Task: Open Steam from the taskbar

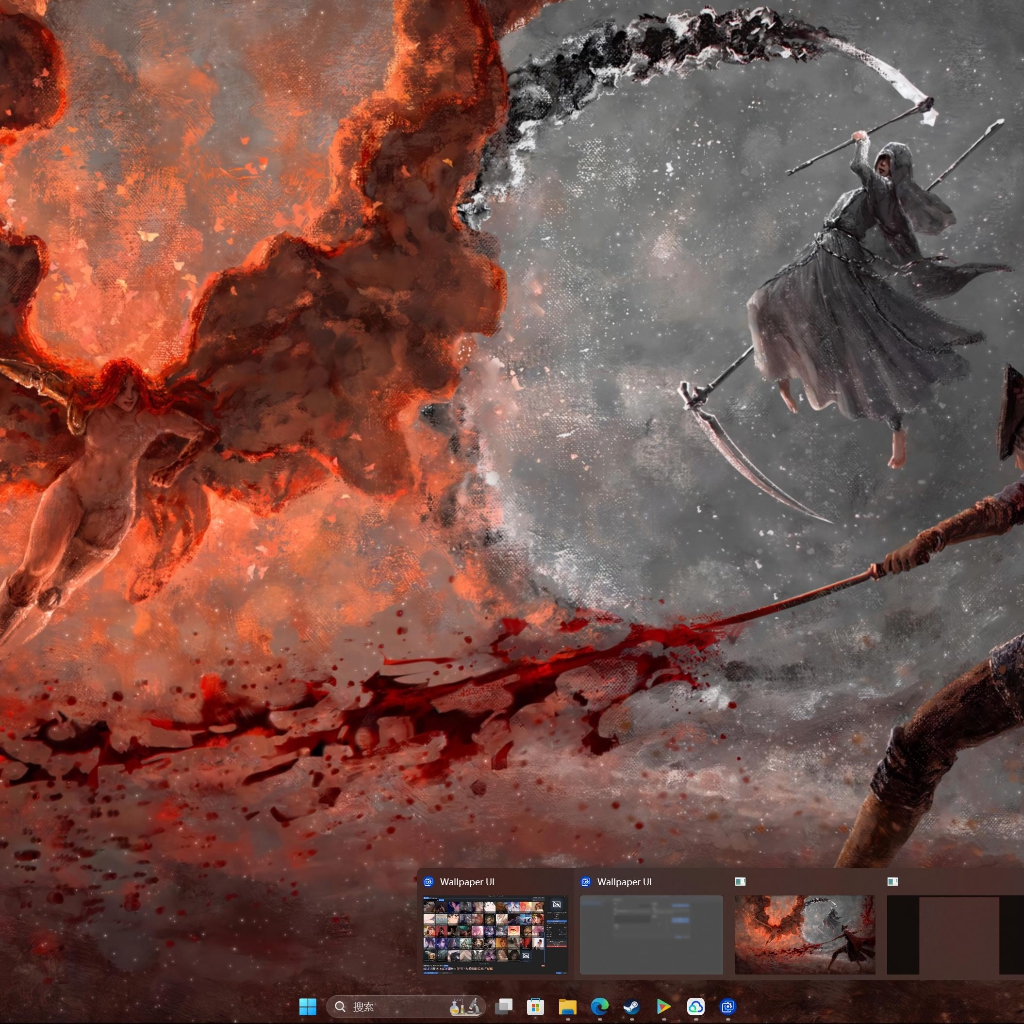Action: [632, 1006]
